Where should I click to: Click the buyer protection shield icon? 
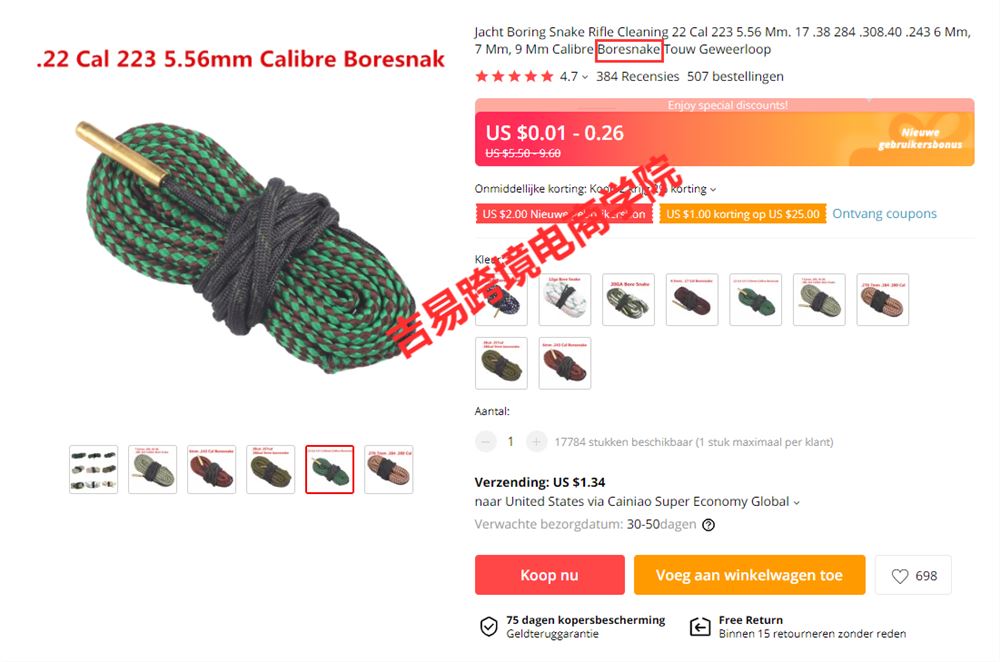tap(489, 626)
